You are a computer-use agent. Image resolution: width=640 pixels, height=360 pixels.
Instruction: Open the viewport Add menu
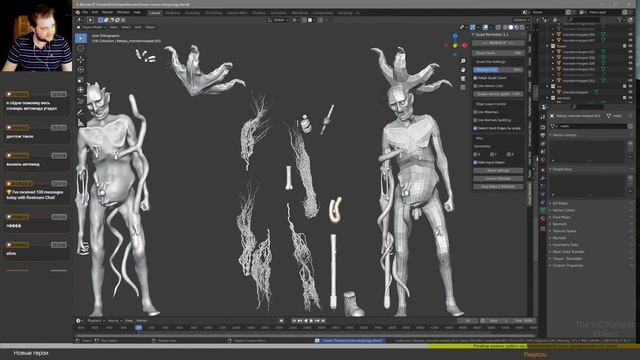coord(138,27)
